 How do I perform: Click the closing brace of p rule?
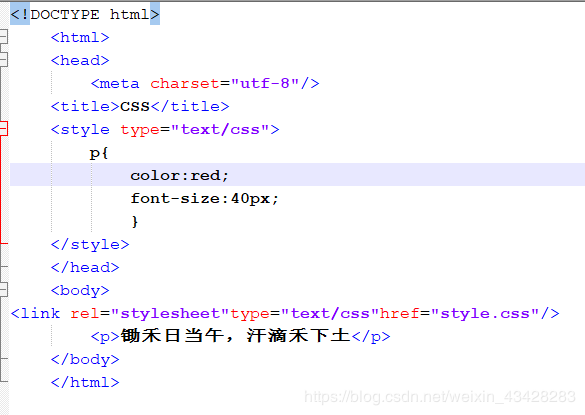(135, 221)
